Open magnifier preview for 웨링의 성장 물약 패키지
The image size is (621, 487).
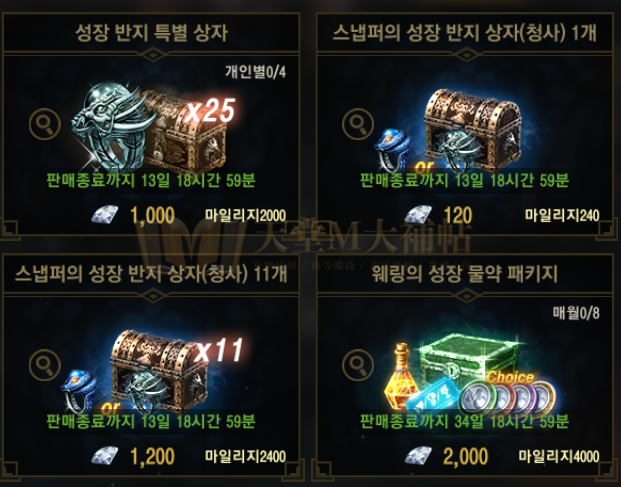pos(358,365)
